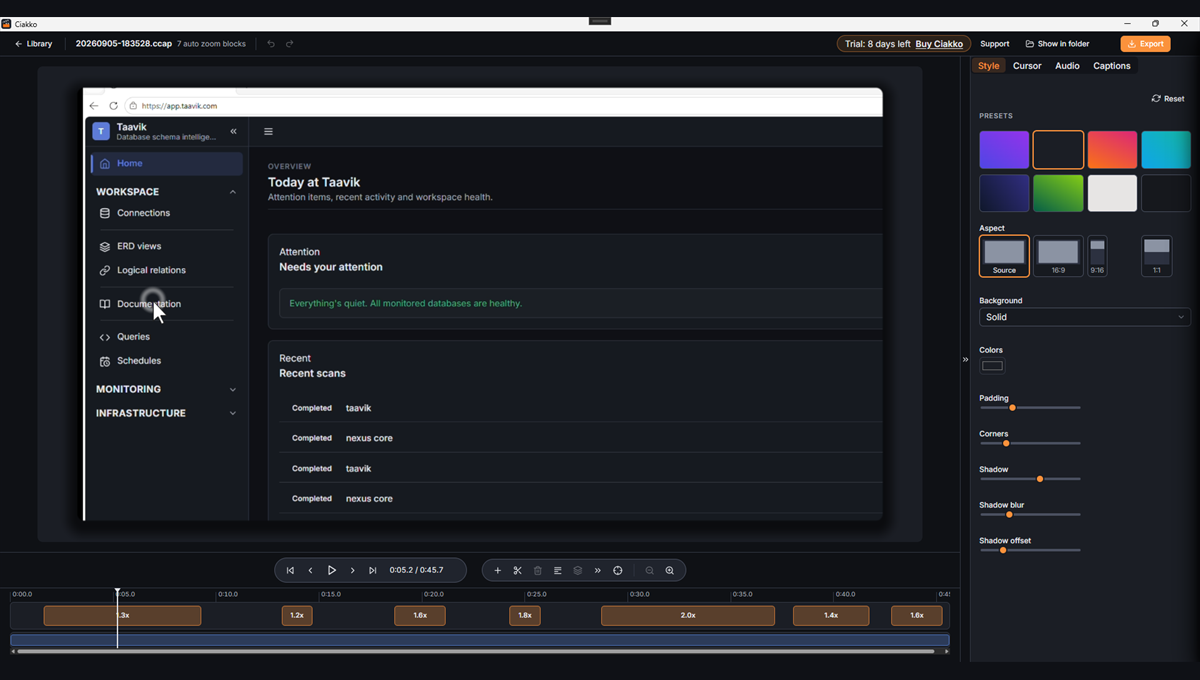Zoom in the timeline with the plus magnifier
This screenshot has height=680, width=1200.
click(670, 570)
